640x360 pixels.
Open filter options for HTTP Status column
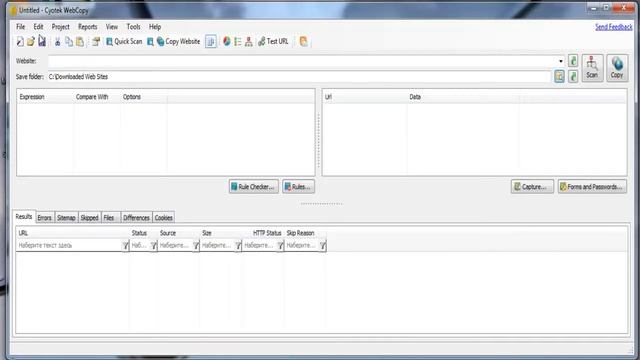(x=280, y=245)
